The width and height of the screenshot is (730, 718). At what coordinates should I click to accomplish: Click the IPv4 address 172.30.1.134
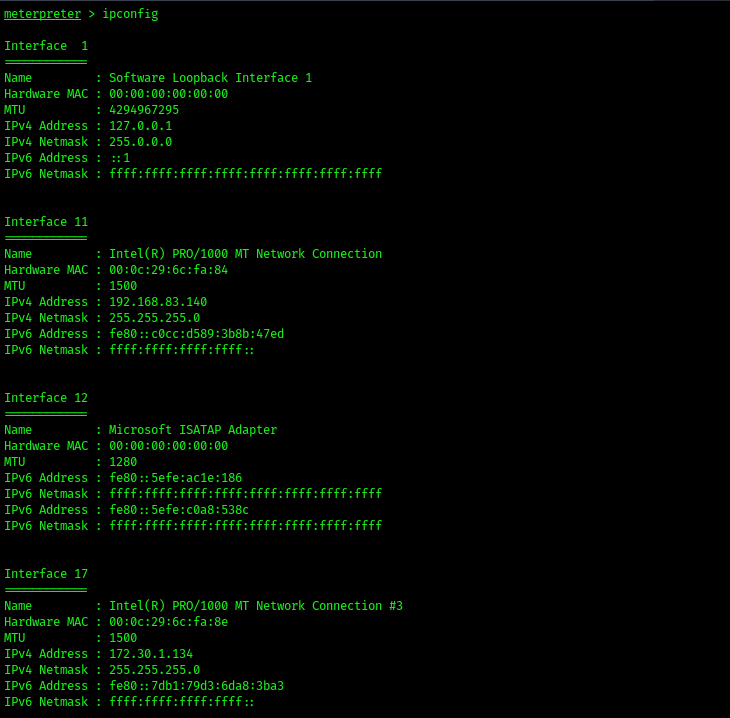[151, 654]
